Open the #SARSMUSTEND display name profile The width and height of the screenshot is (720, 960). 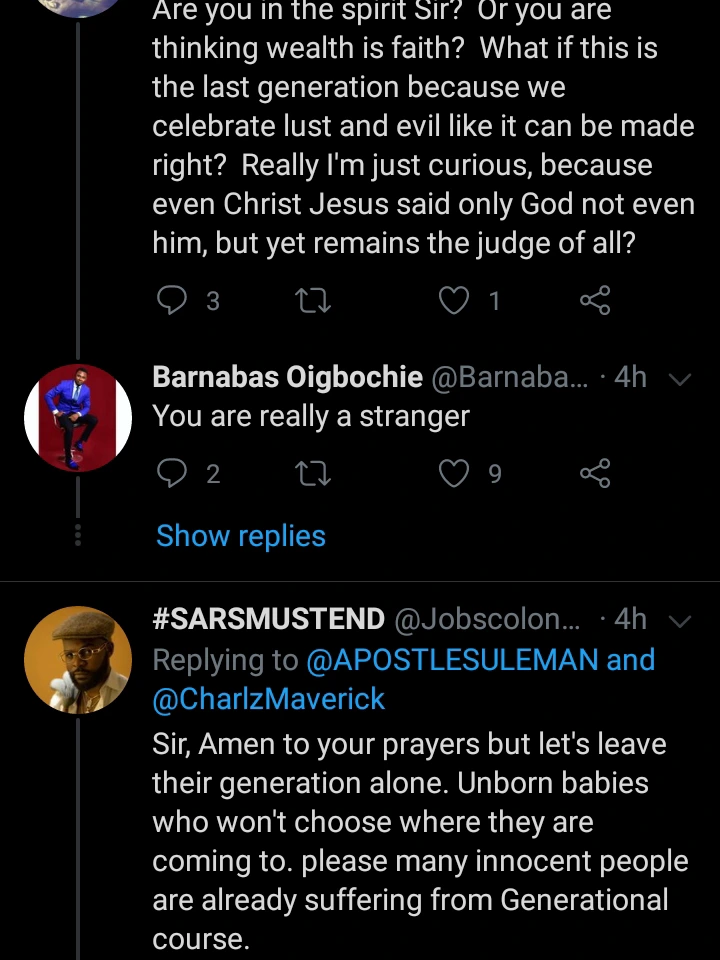(x=268, y=620)
